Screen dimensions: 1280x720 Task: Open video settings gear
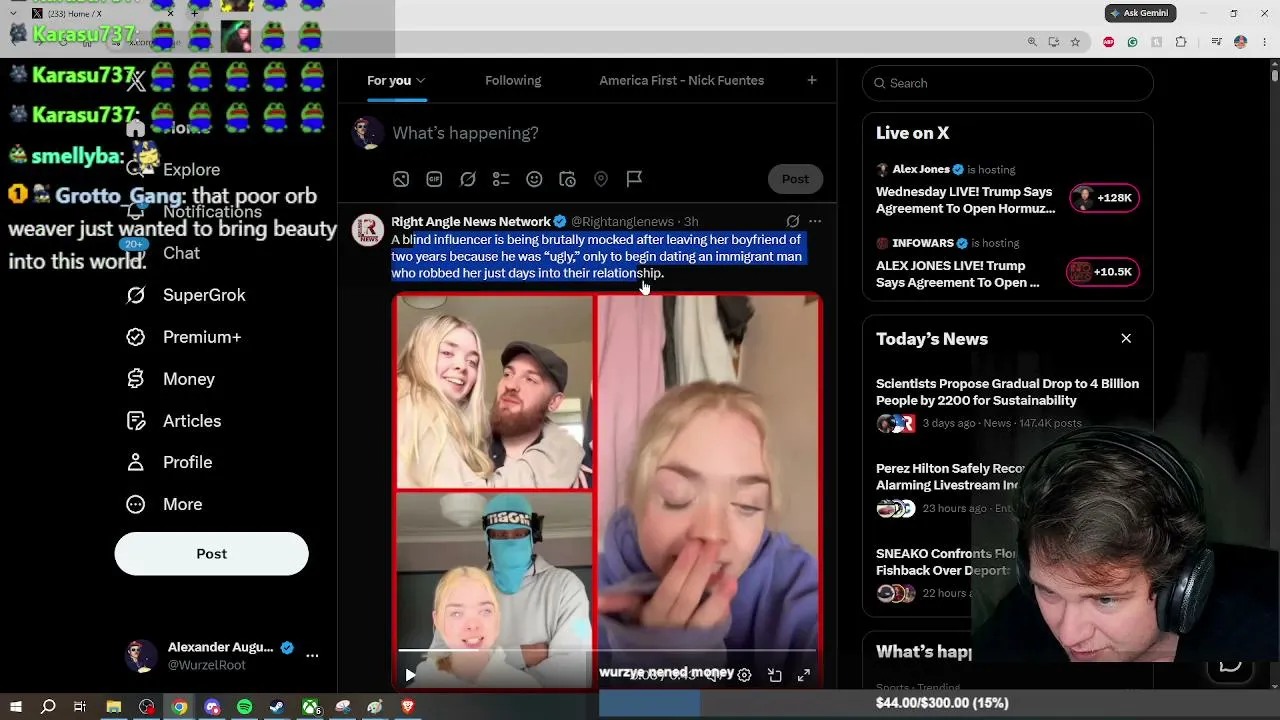744,676
